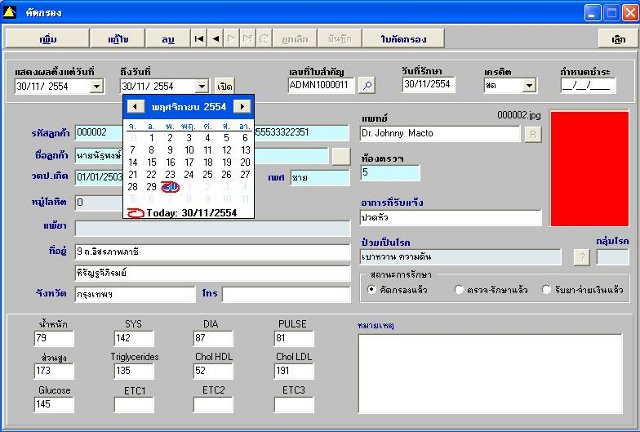Click magnifier search icon beside ADMN1000011
640x432 pixels.
367,85
